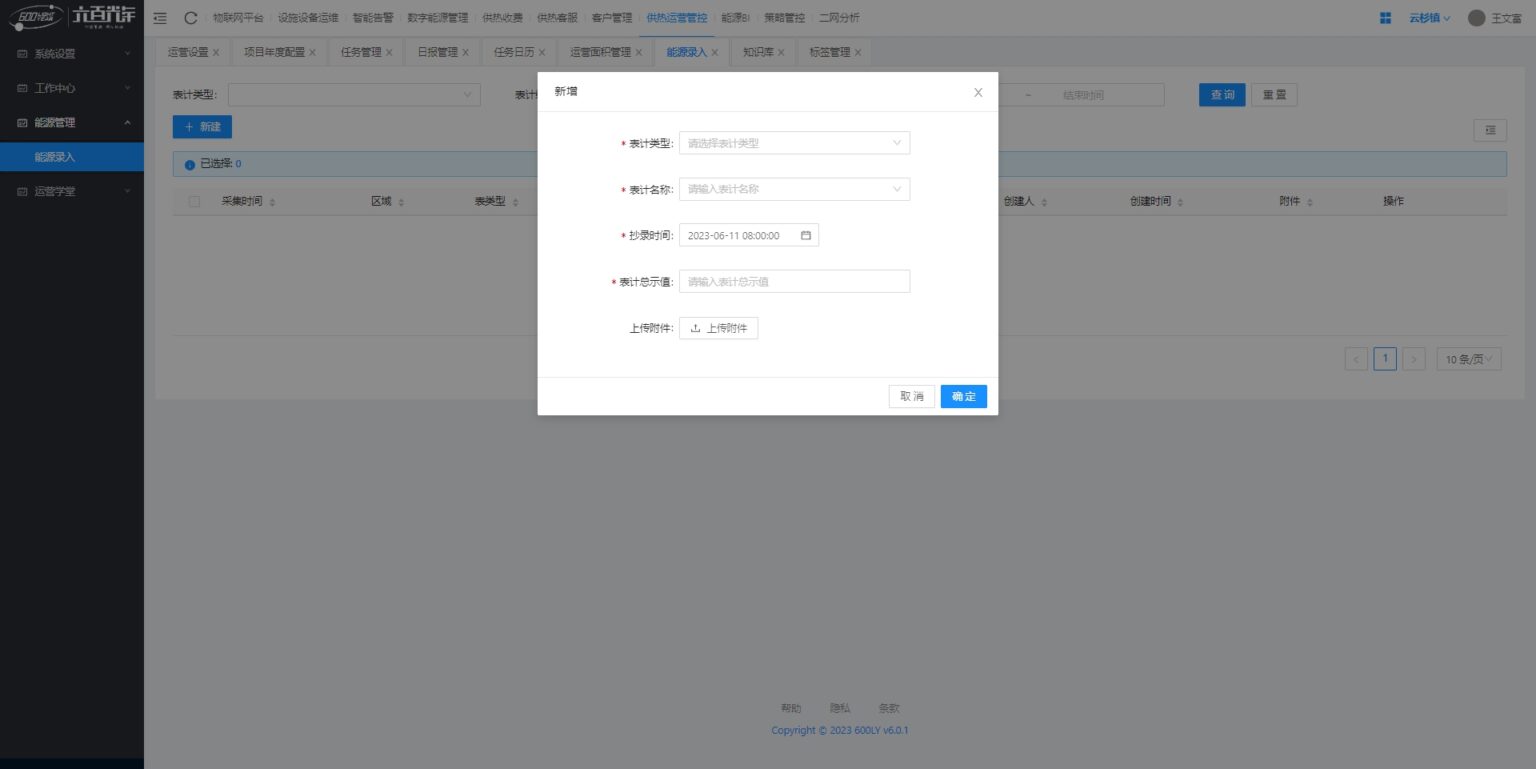Close the 新增 dialog with X icon
1536x769 pixels.
pyautogui.click(x=978, y=92)
